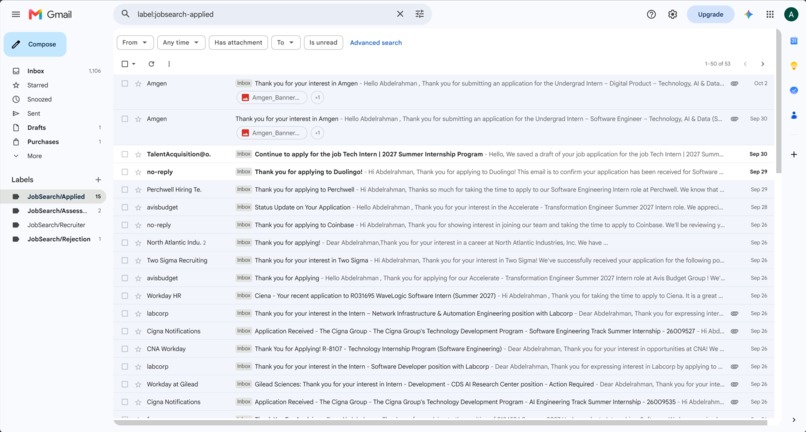
Task: Open Contacts side panel icon
Action: coord(794,115)
